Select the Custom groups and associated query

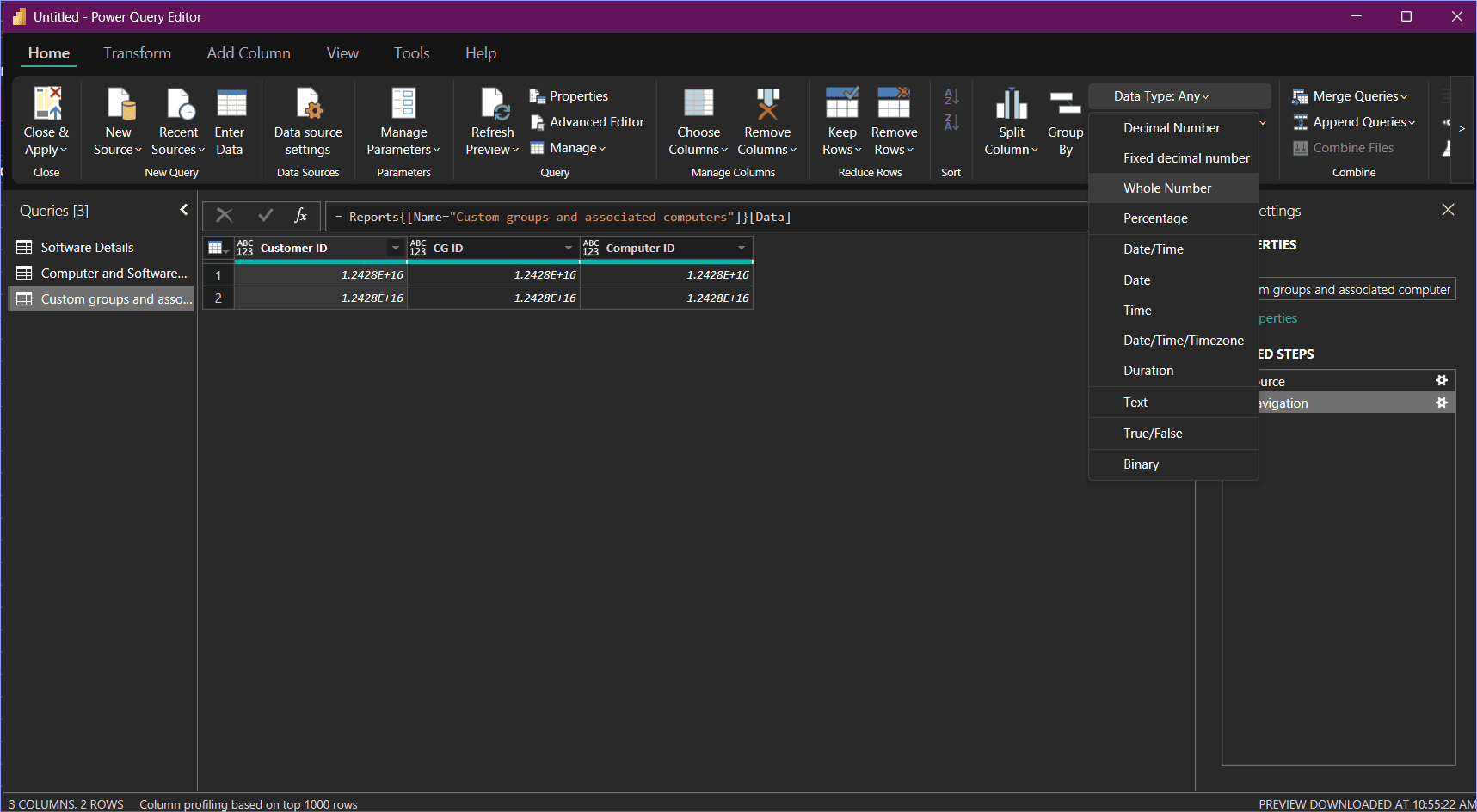[102, 299]
